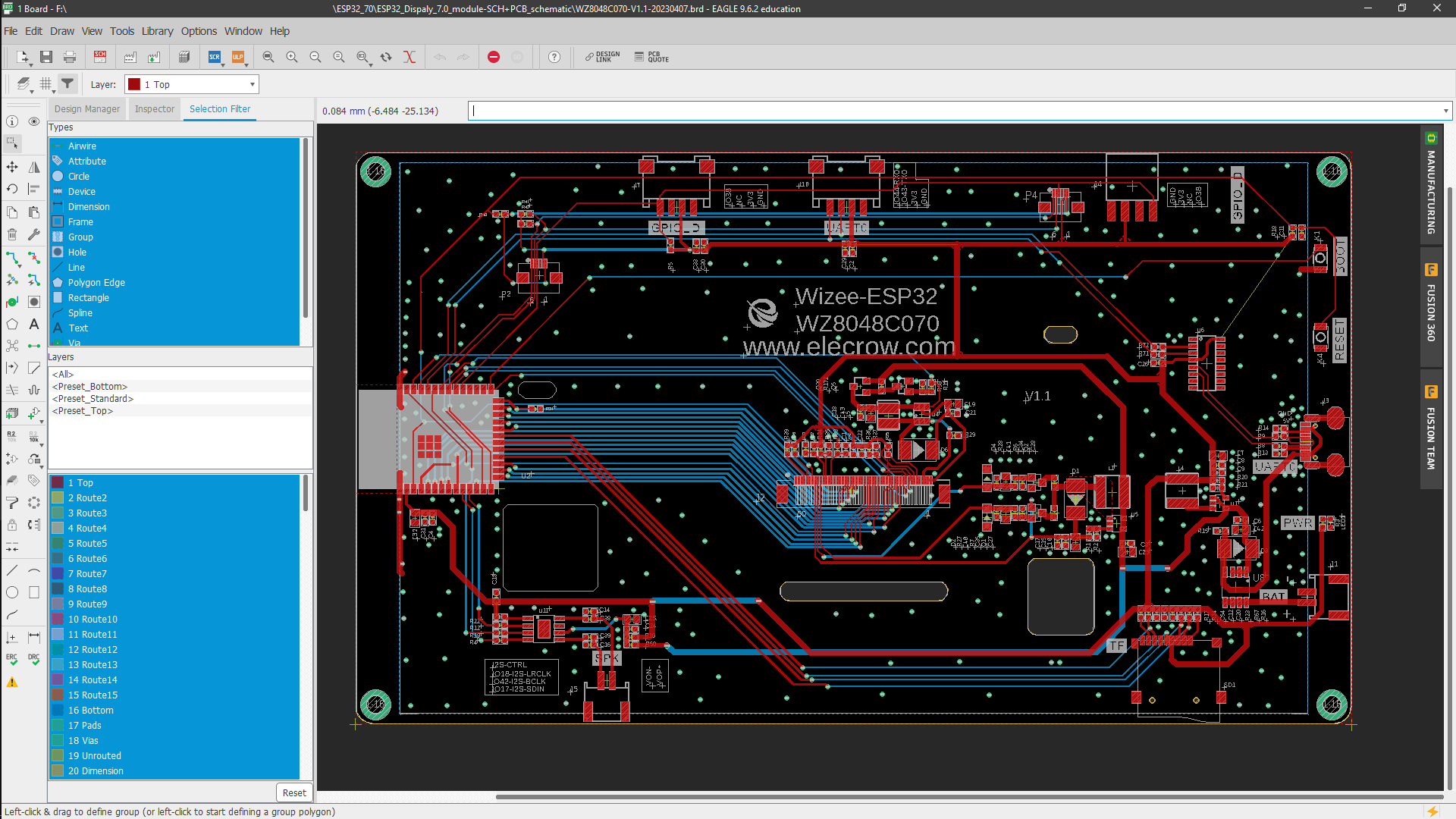This screenshot has width=1456, height=819.
Task: Open Help question mark icon
Action: pos(554,57)
